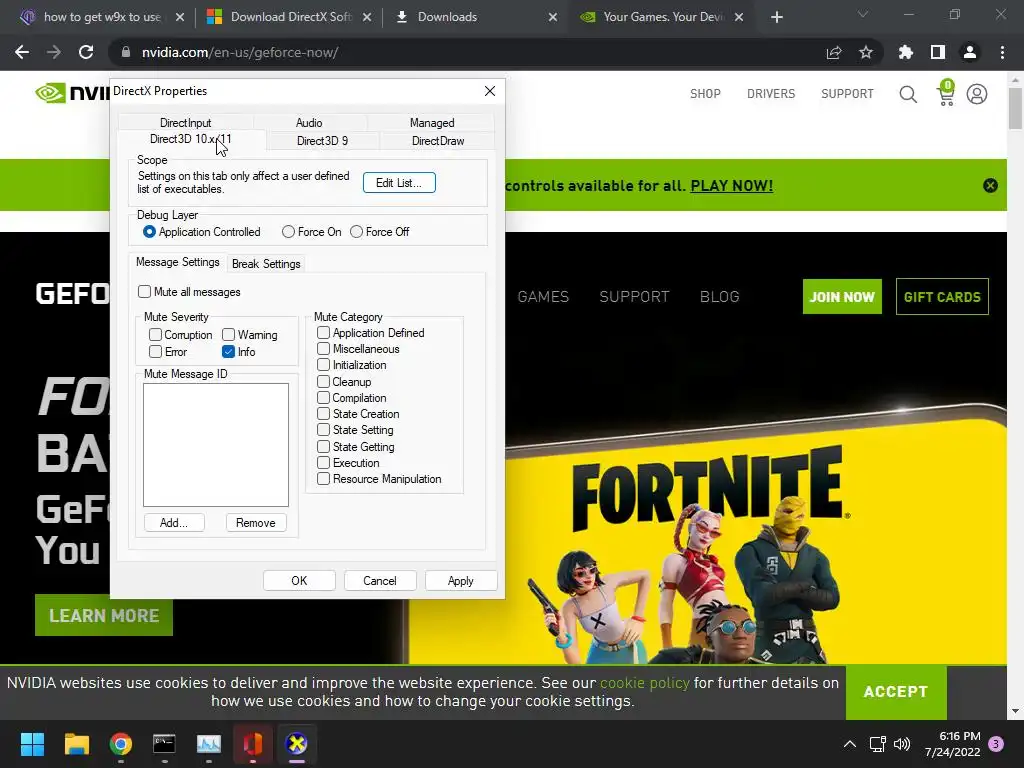The image size is (1024, 768).
Task: Check Miscellaneous mute category
Action: [323, 349]
